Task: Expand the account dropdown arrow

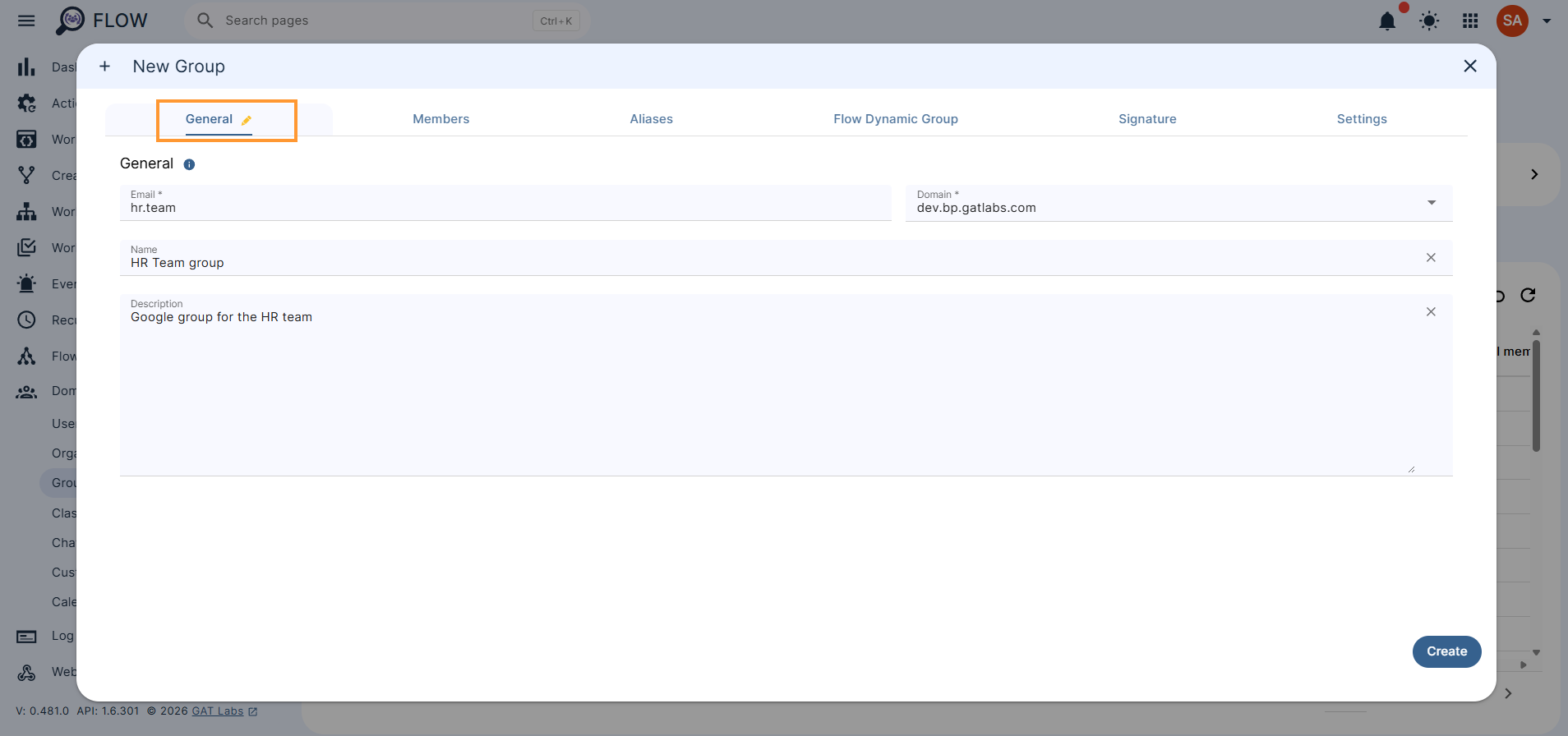Action: click(x=1547, y=21)
